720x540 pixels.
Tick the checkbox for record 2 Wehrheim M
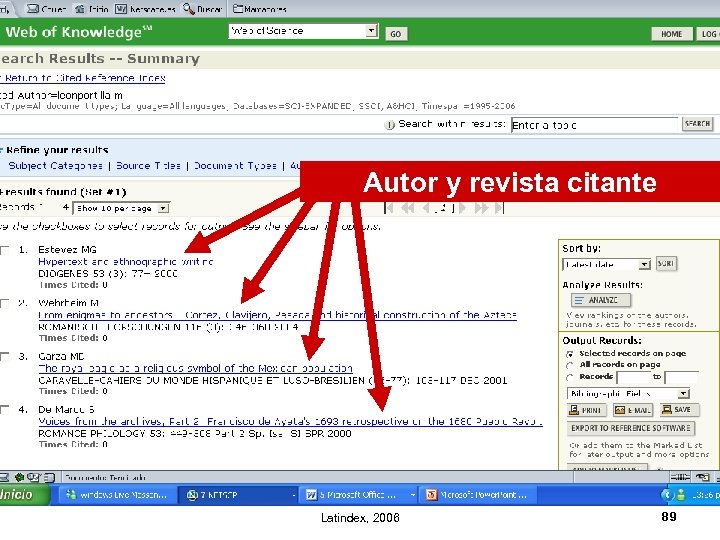(5, 304)
